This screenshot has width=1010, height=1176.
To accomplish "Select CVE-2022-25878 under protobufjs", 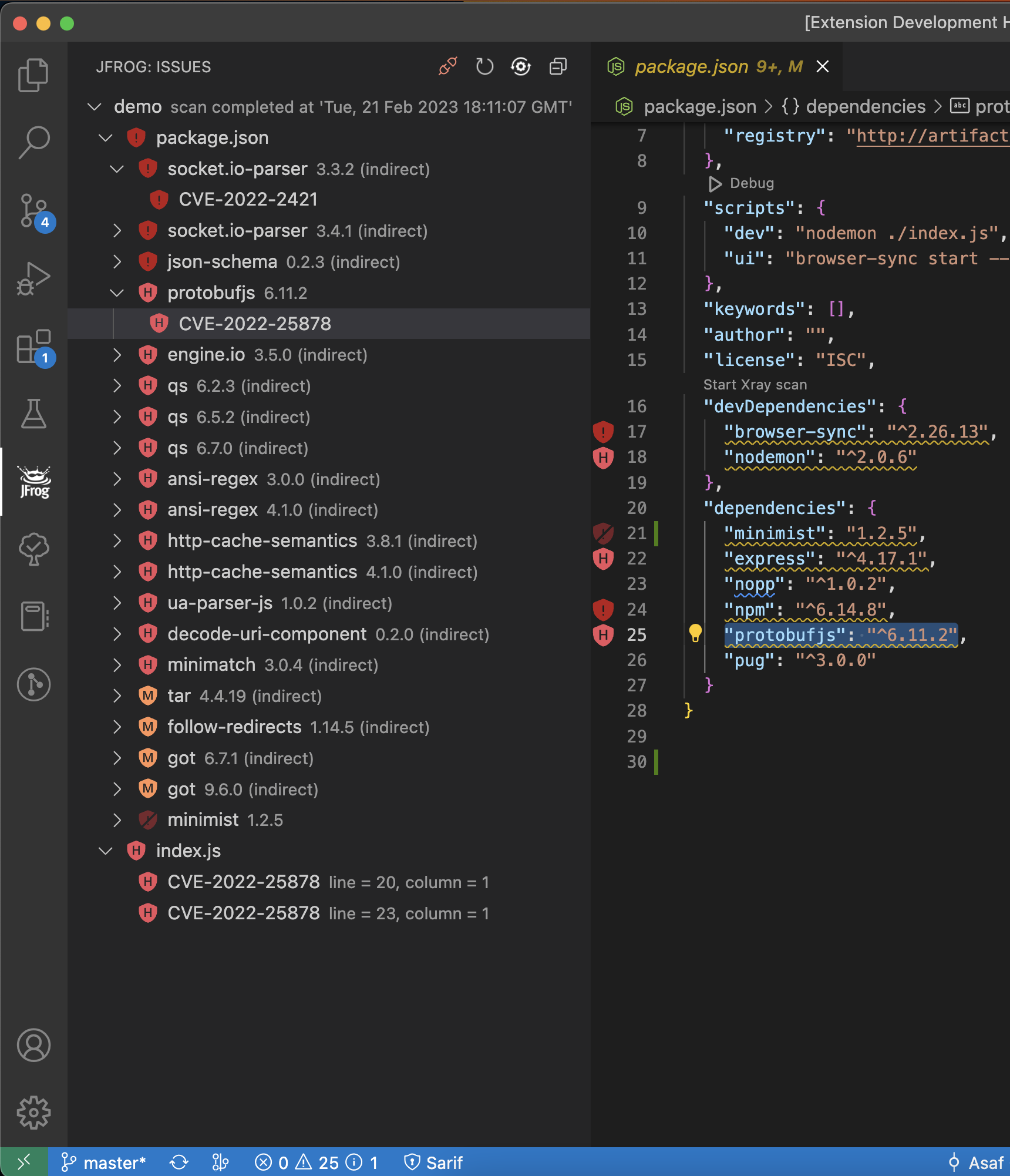I will (329, 324).
